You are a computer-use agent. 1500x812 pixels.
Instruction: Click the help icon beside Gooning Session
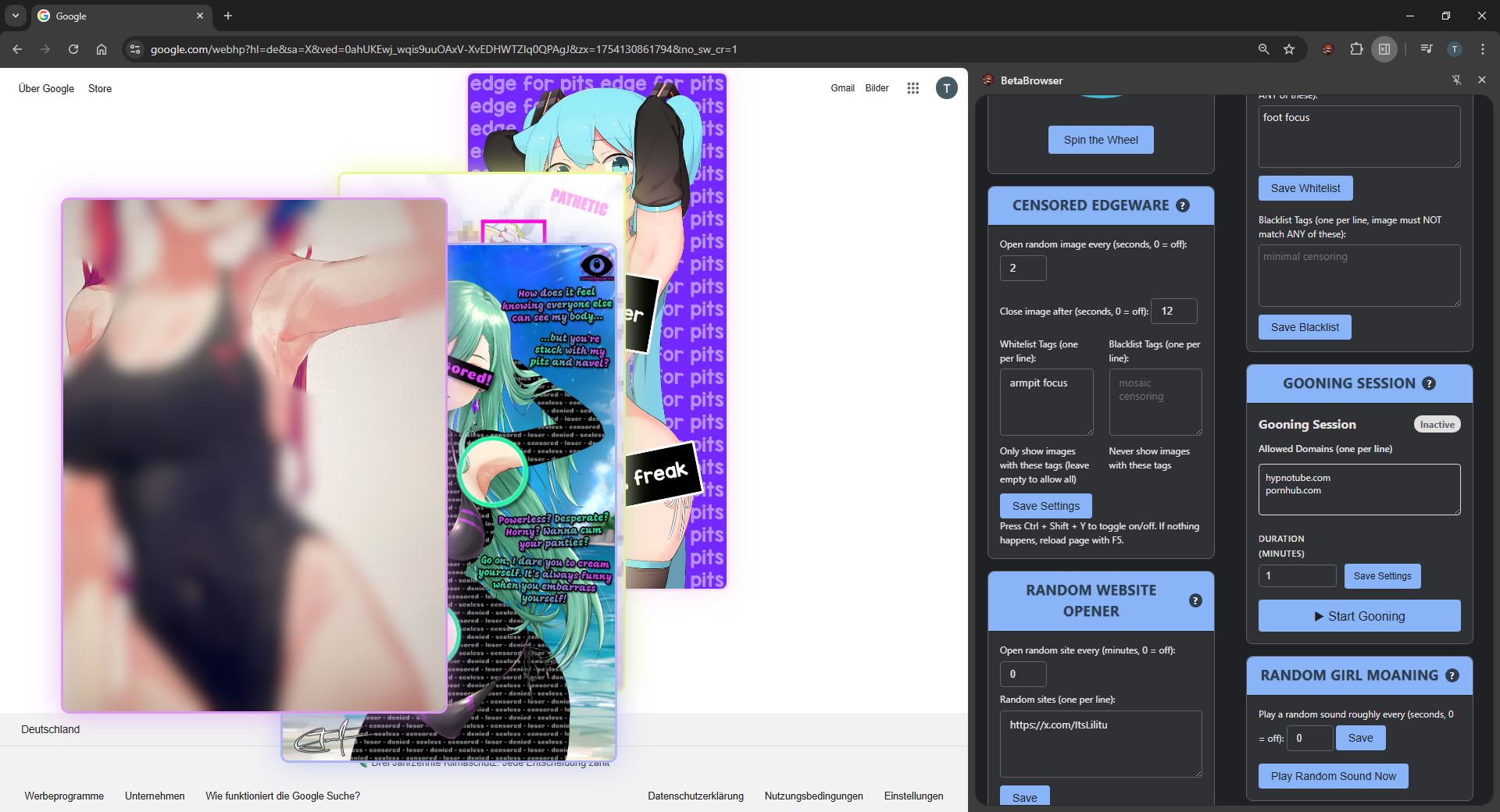(x=1429, y=383)
